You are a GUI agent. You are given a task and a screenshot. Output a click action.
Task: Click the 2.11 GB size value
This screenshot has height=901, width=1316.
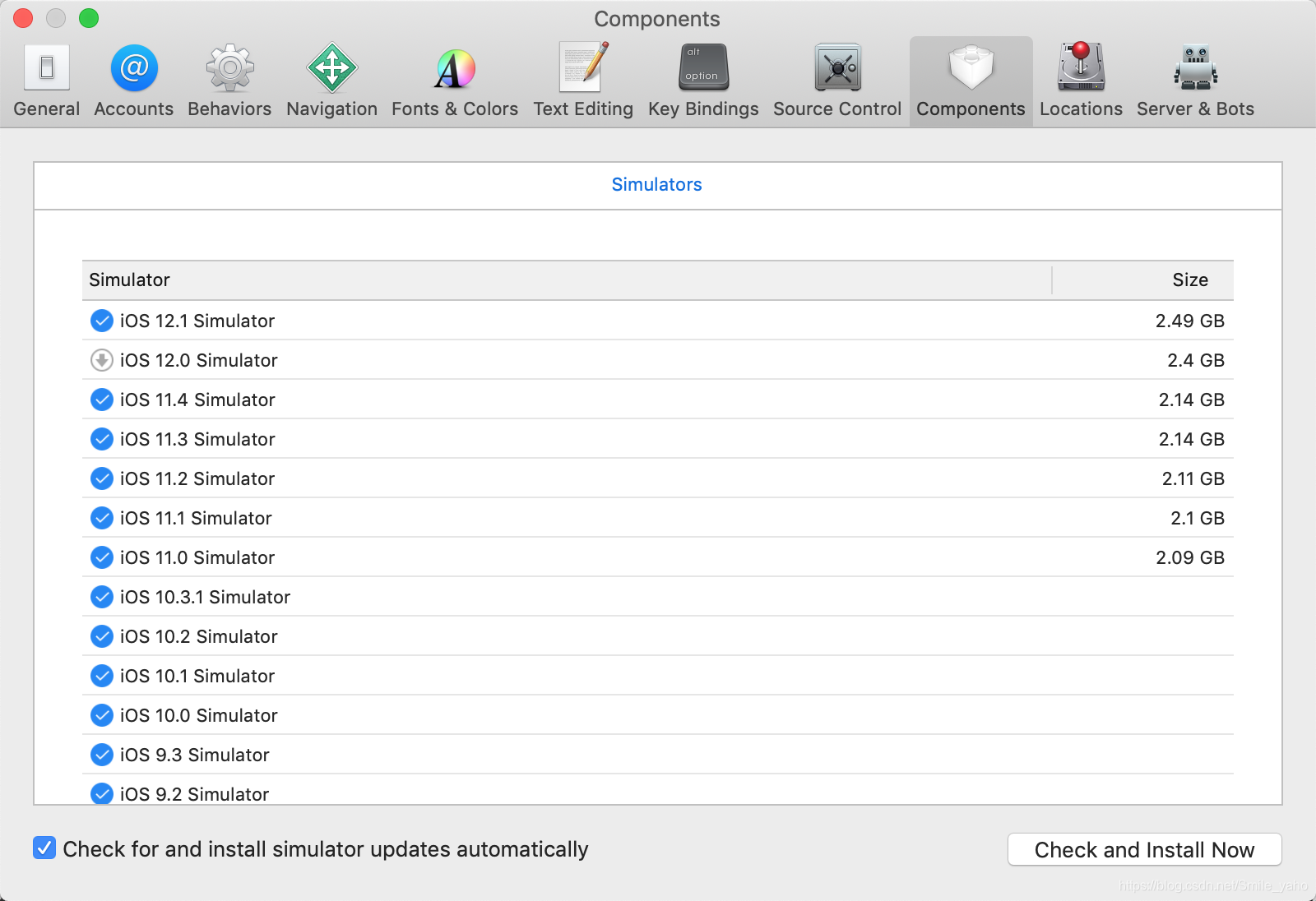pyautogui.click(x=1193, y=479)
